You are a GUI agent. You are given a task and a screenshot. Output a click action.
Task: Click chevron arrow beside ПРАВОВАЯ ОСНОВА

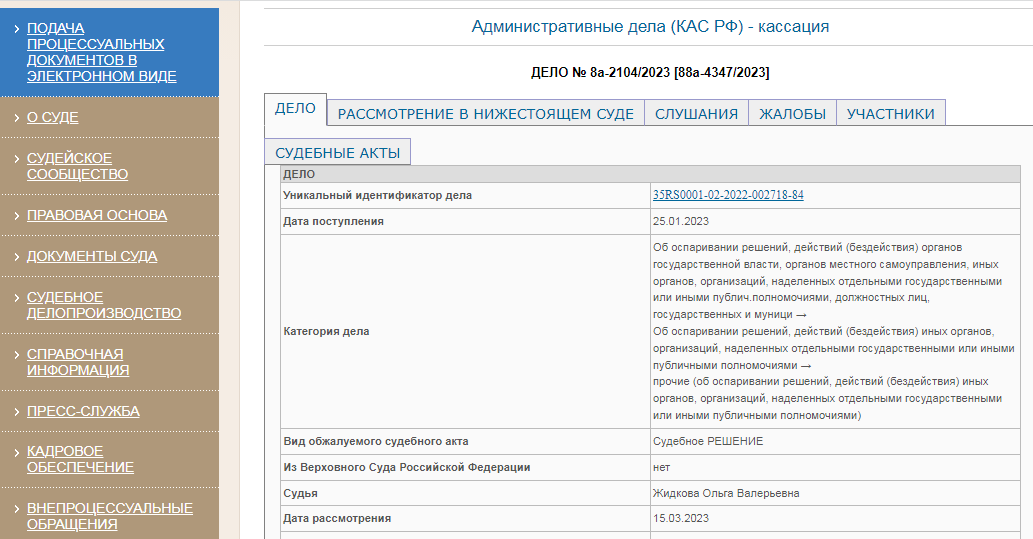[17, 215]
